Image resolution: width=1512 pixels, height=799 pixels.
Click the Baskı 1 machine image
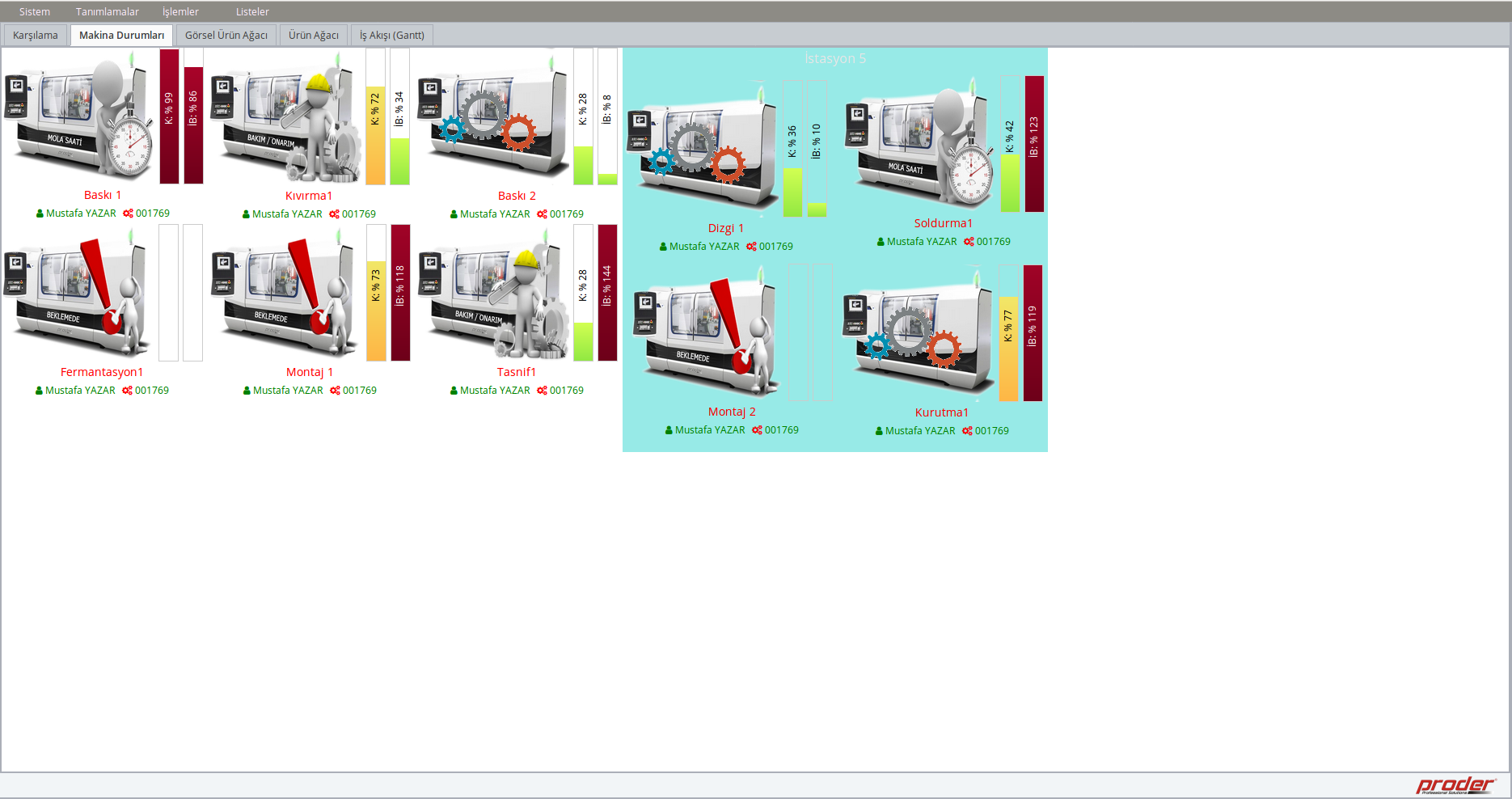tap(78, 117)
